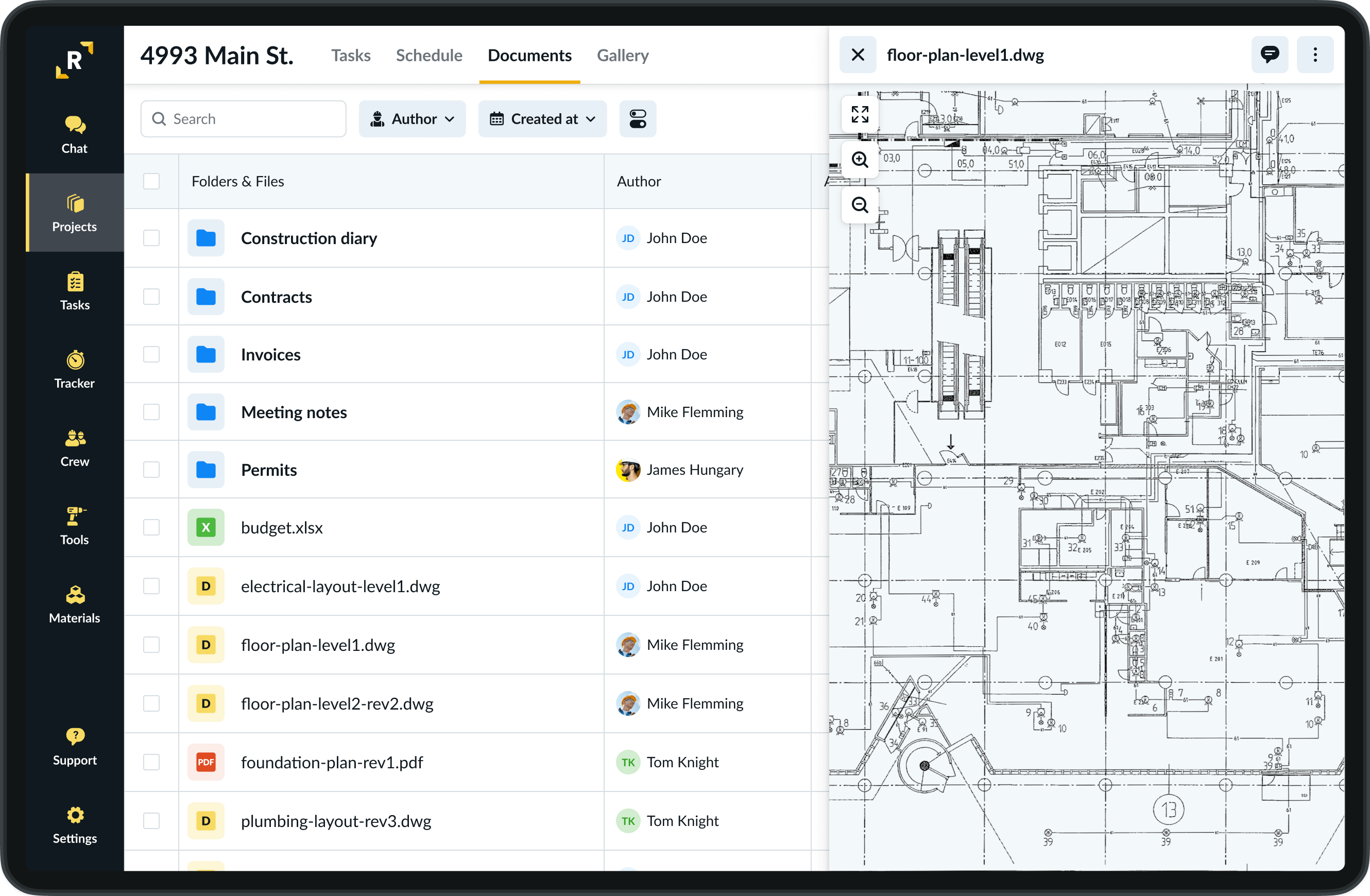The height and width of the screenshot is (896, 1370).
Task: Open comments for floor-plan-level1.dwg
Action: [x=1271, y=55]
